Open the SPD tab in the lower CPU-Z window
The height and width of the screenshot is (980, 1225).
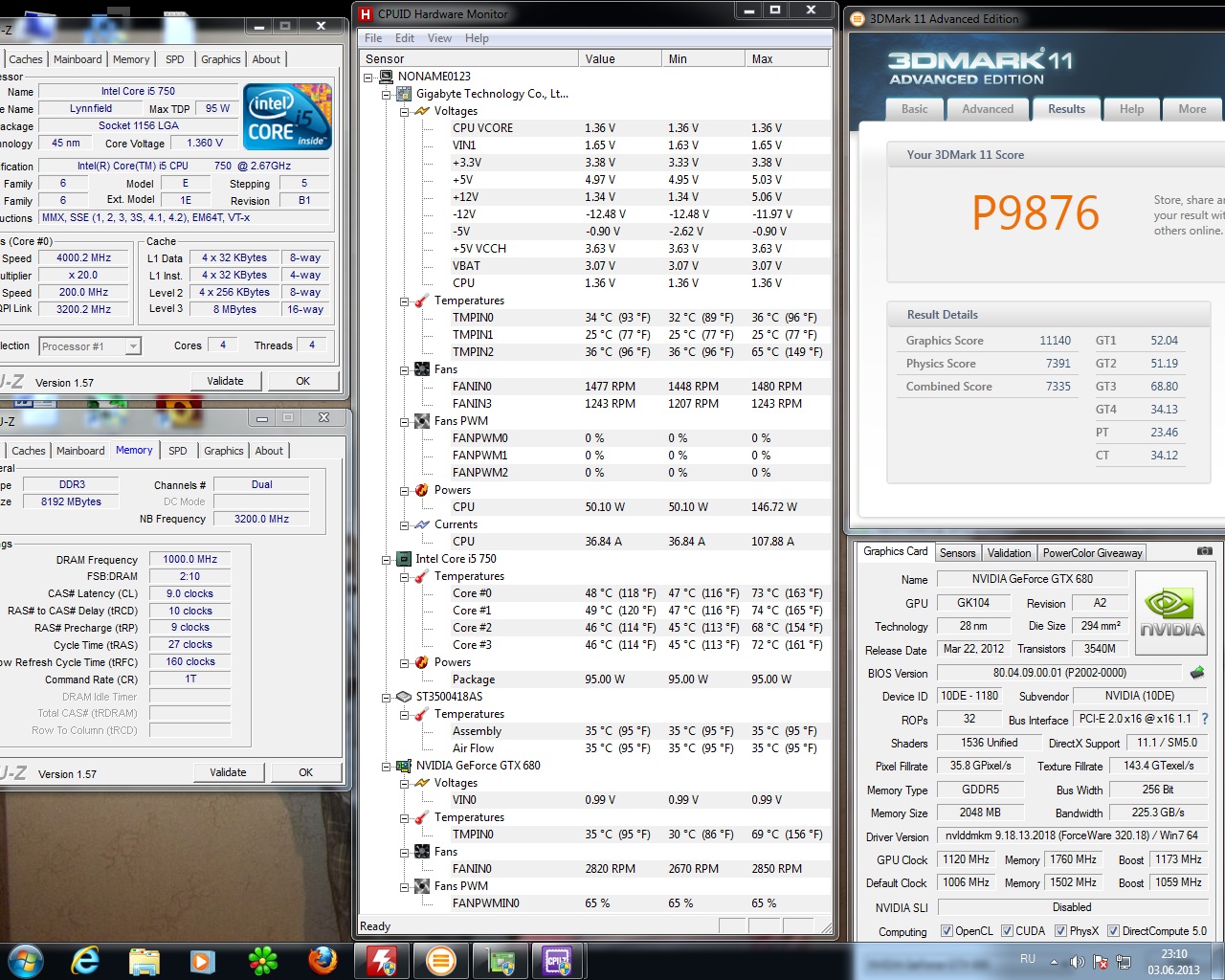point(178,451)
